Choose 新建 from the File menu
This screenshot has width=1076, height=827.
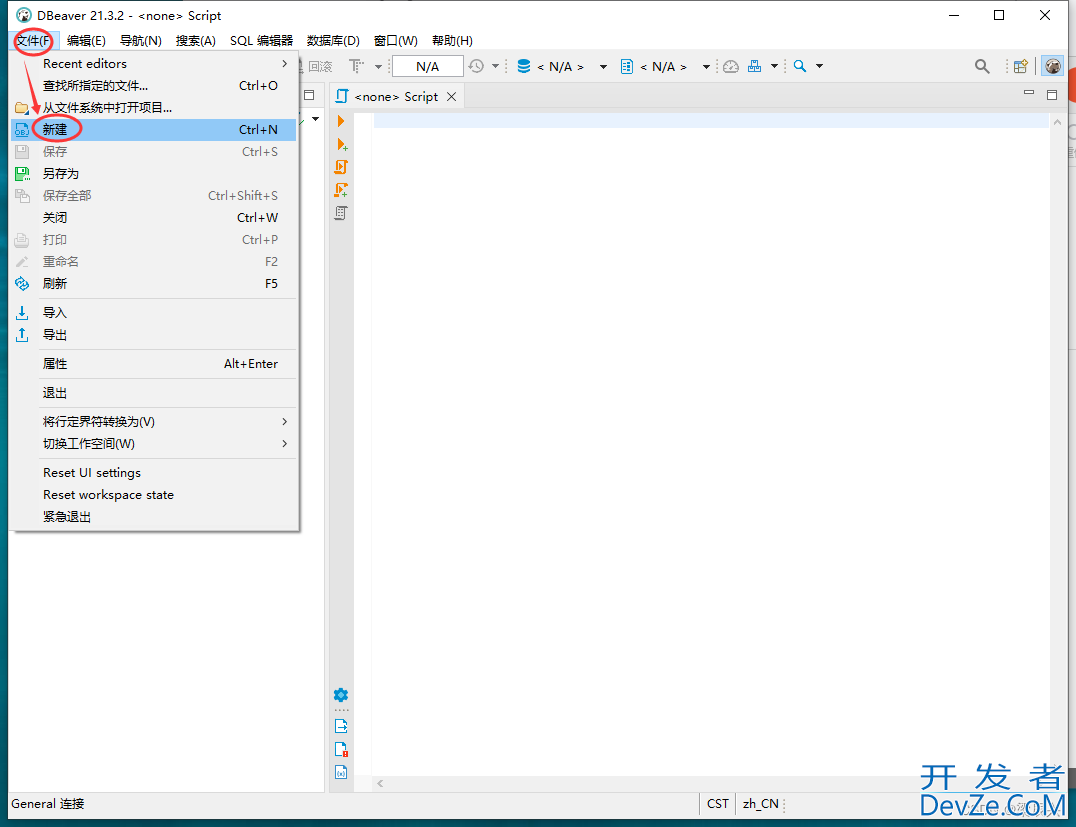154,130
